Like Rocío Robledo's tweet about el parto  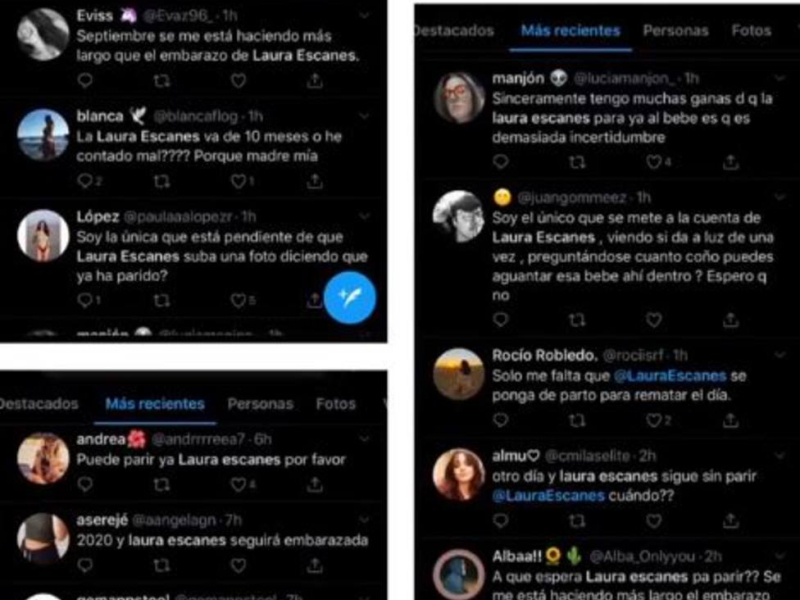point(654,420)
